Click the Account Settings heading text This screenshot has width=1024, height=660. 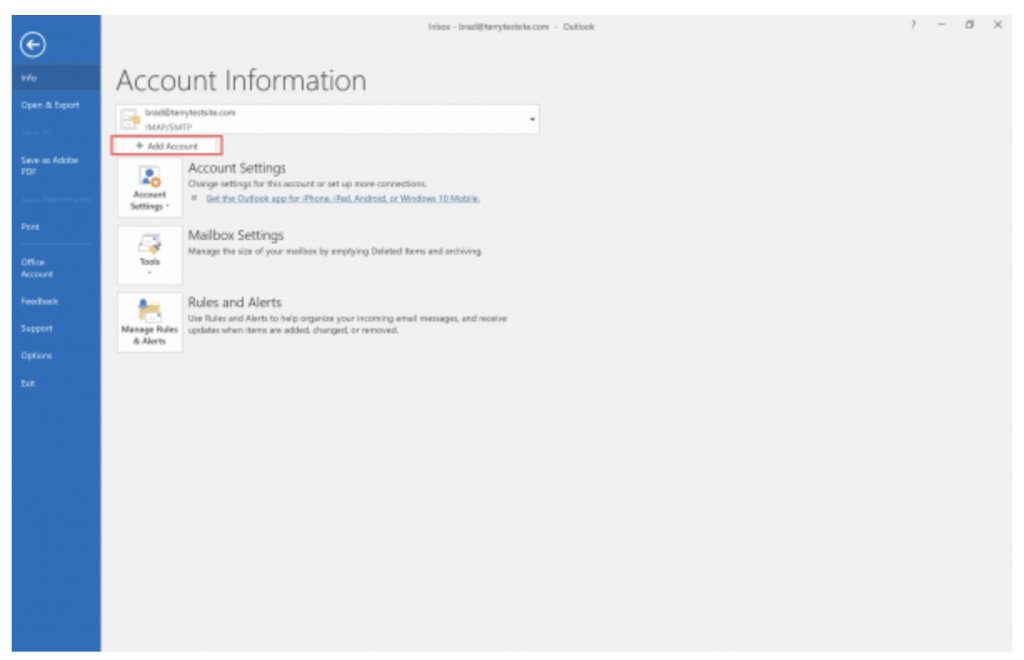click(237, 168)
